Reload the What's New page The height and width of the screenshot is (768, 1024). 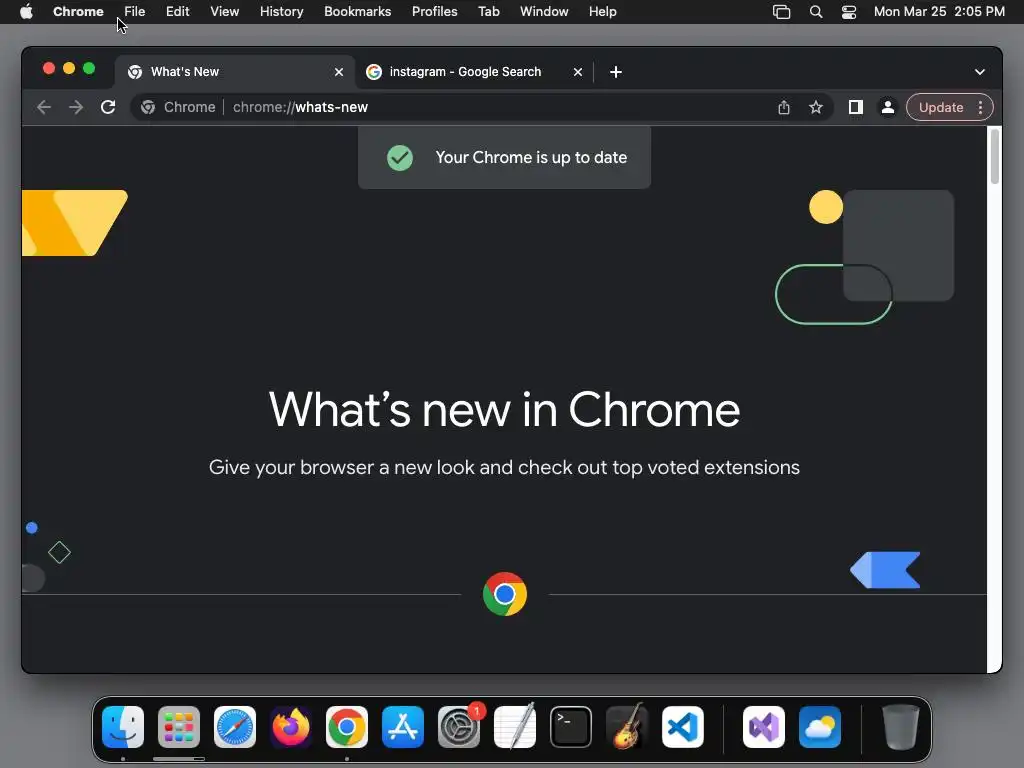[x=108, y=107]
